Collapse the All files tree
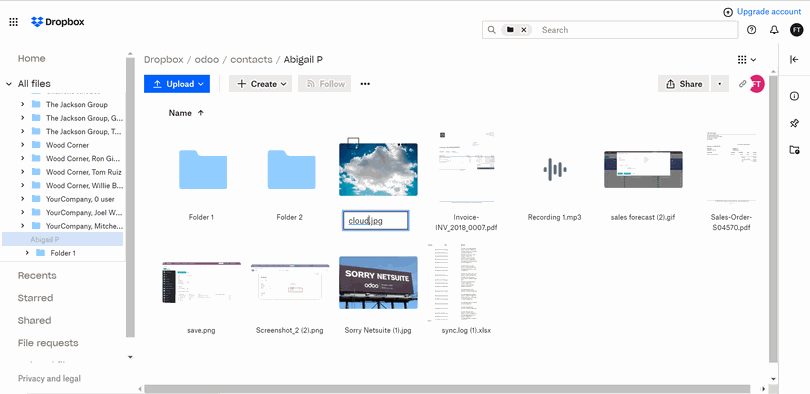This screenshot has height=394, width=810. pos(9,84)
